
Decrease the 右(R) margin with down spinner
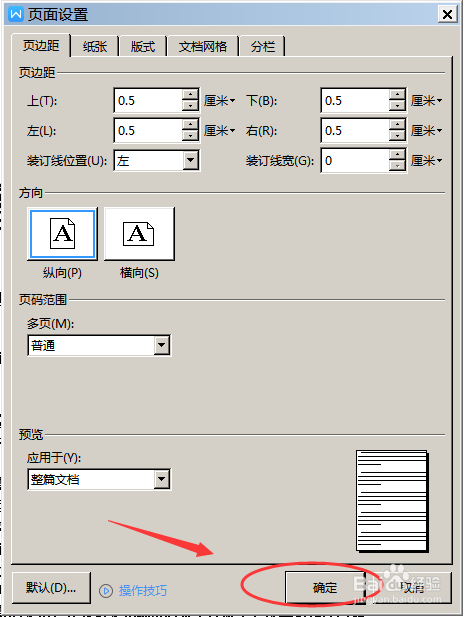[398, 136]
